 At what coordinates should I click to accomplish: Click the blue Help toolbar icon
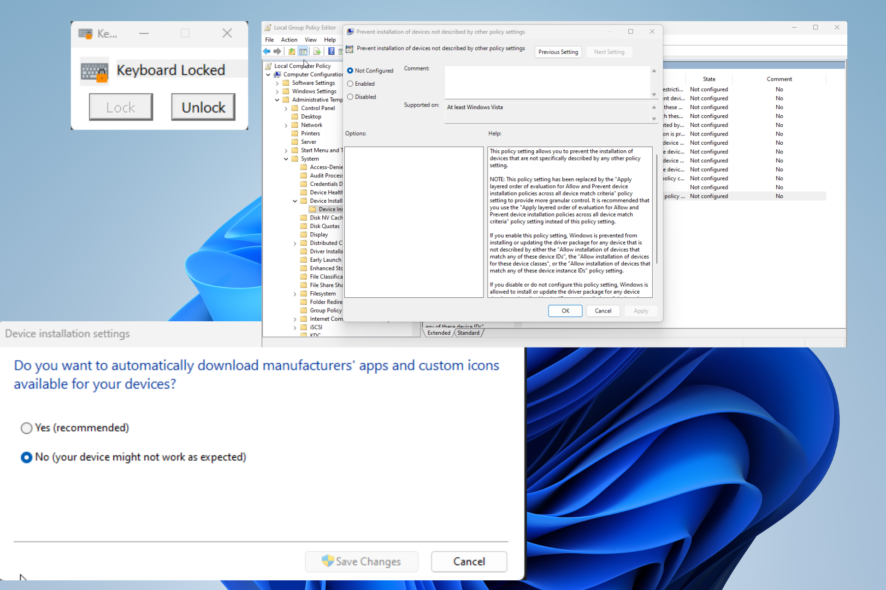[x=330, y=51]
